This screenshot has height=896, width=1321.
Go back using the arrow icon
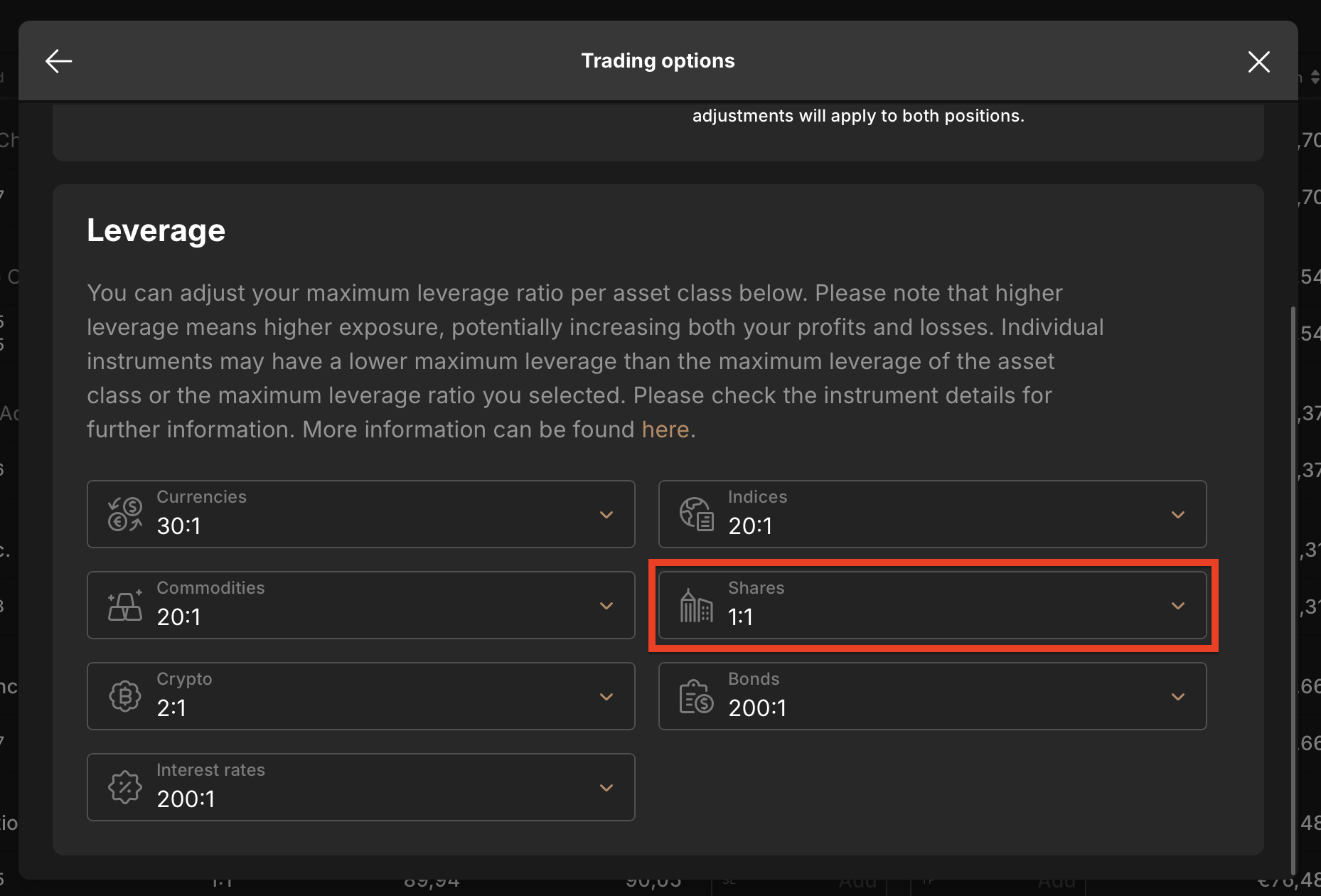(x=58, y=61)
